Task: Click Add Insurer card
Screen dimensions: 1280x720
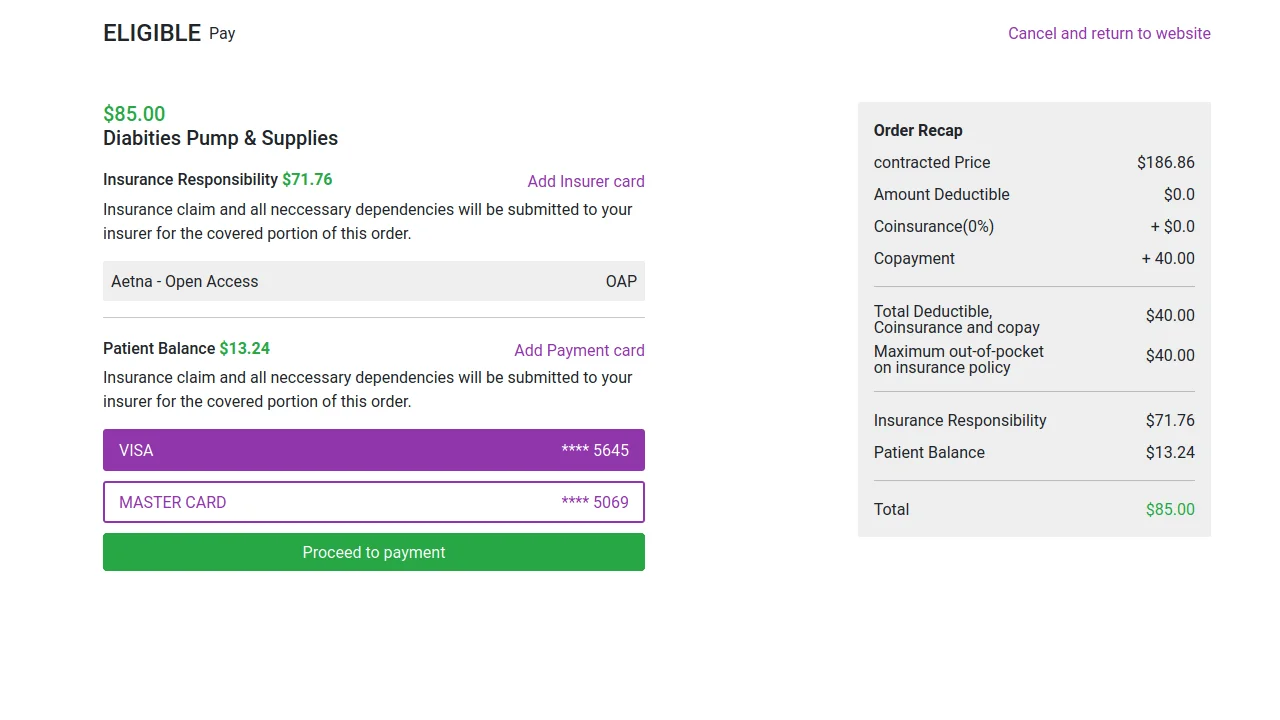Action: [586, 181]
